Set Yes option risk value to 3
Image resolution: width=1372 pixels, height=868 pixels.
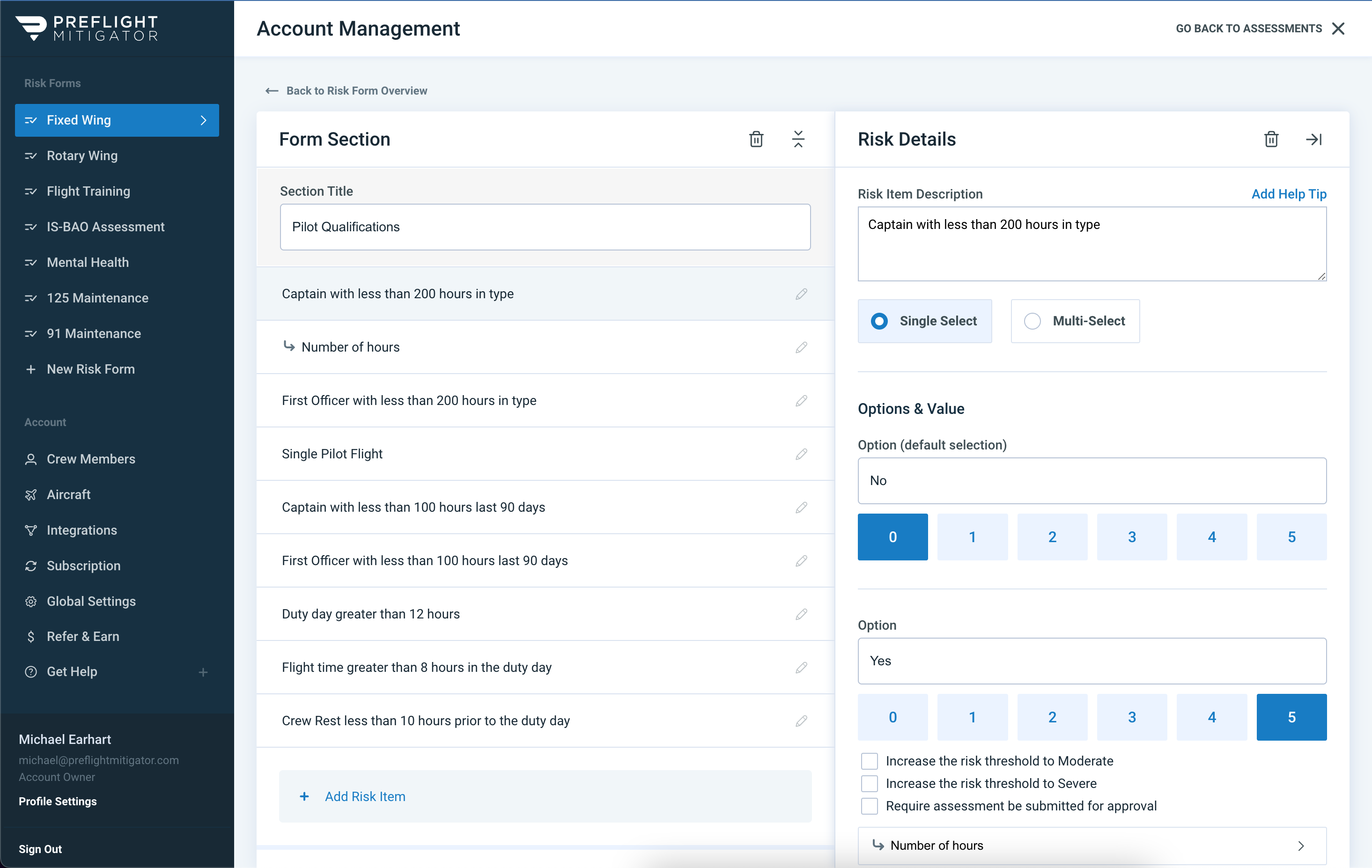[x=1132, y=717]
